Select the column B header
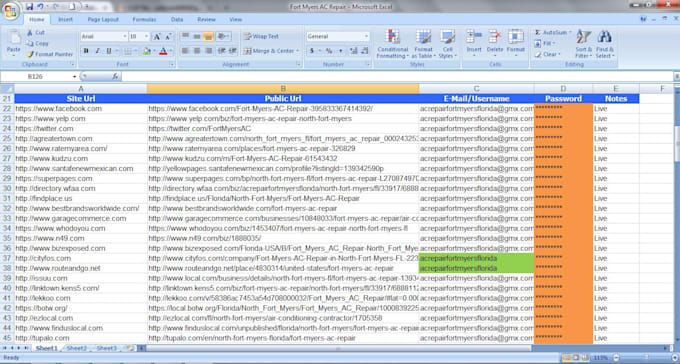This screenshot has height=364, width=680. pyautogui.click(x=283, y=89)
